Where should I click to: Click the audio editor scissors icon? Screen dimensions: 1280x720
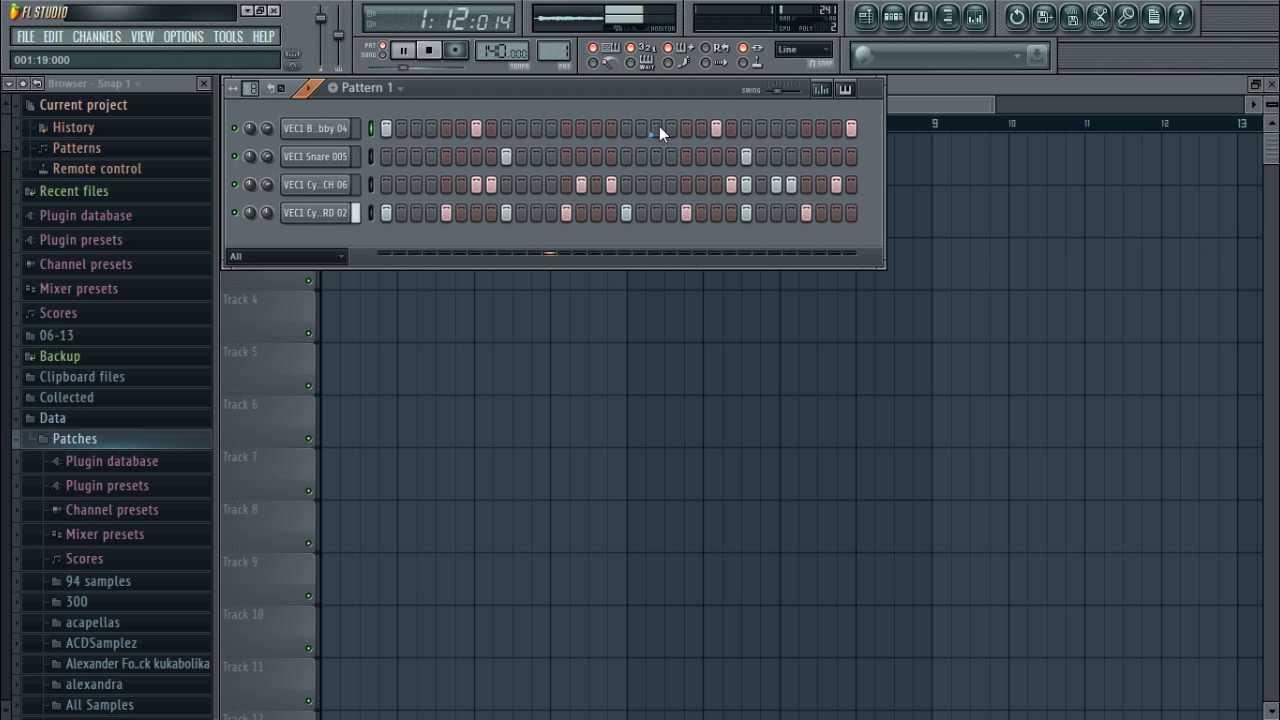(1099, 16)
